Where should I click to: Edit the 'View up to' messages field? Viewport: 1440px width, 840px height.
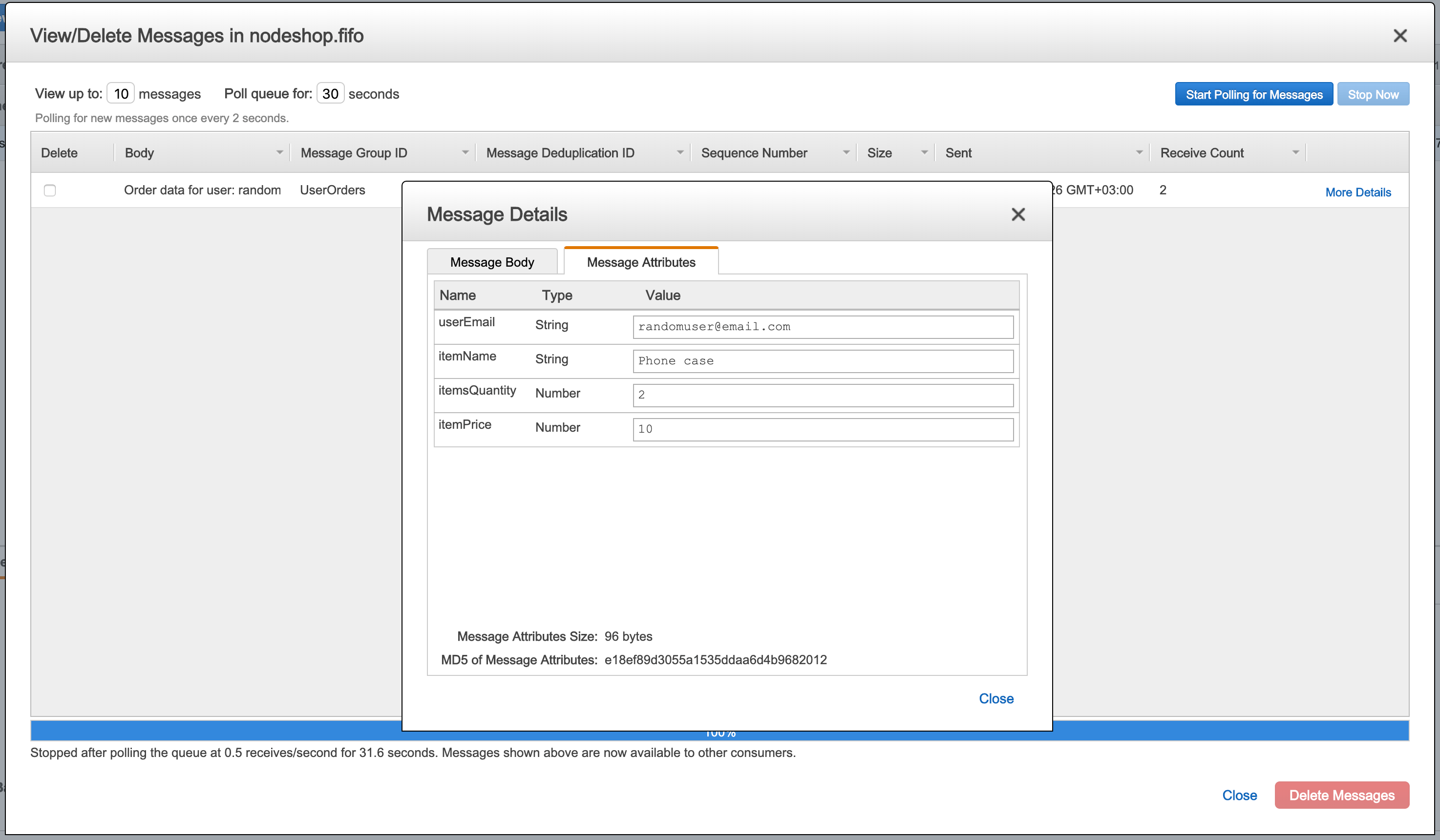pos(120,93)
